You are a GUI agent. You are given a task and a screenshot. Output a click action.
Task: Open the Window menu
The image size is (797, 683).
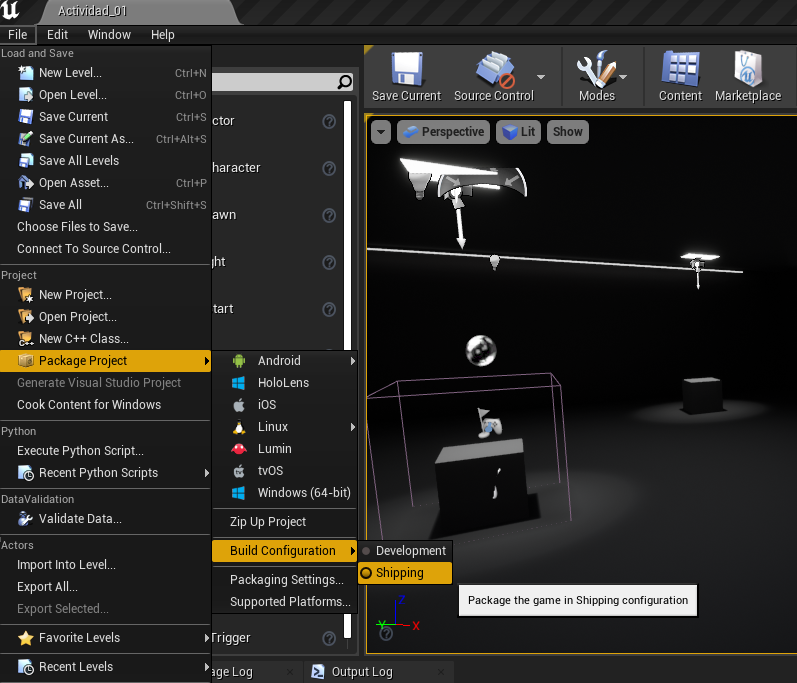click(x=109, y=35)
